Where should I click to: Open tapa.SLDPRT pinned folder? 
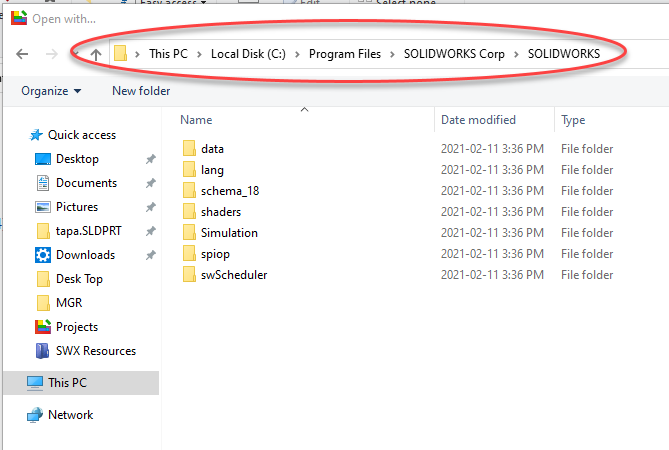tap(79, 231)
